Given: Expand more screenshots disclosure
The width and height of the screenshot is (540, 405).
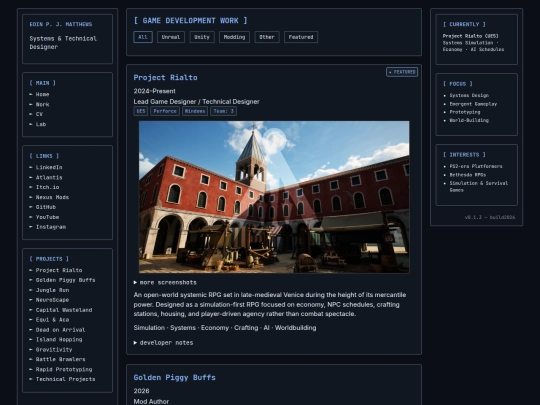Looking at the screenshot, I should tap(165, 282).
